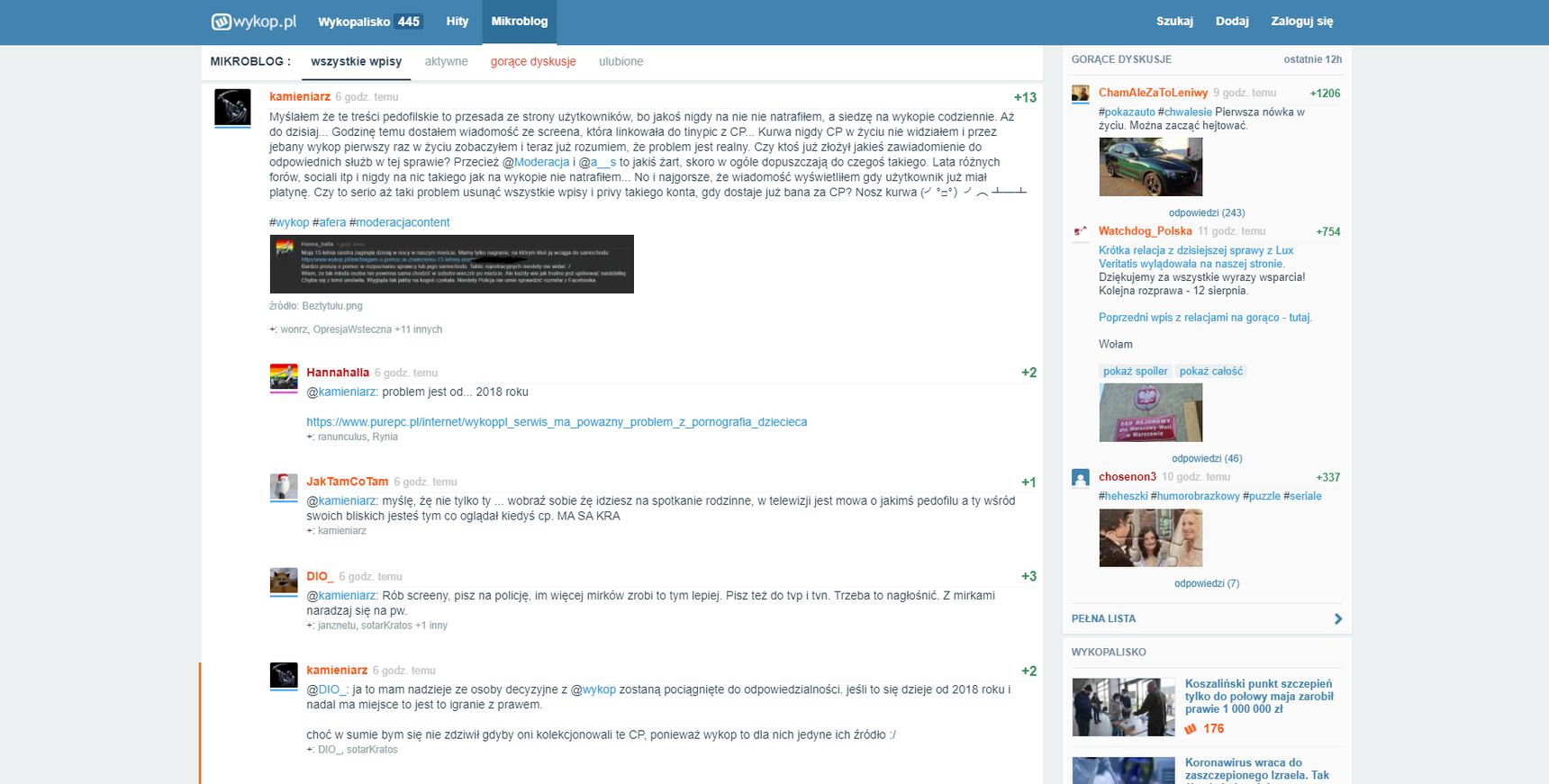Open the #moderacjacontent tag
Screen dimensions: 1549x784
pos(400,222)
